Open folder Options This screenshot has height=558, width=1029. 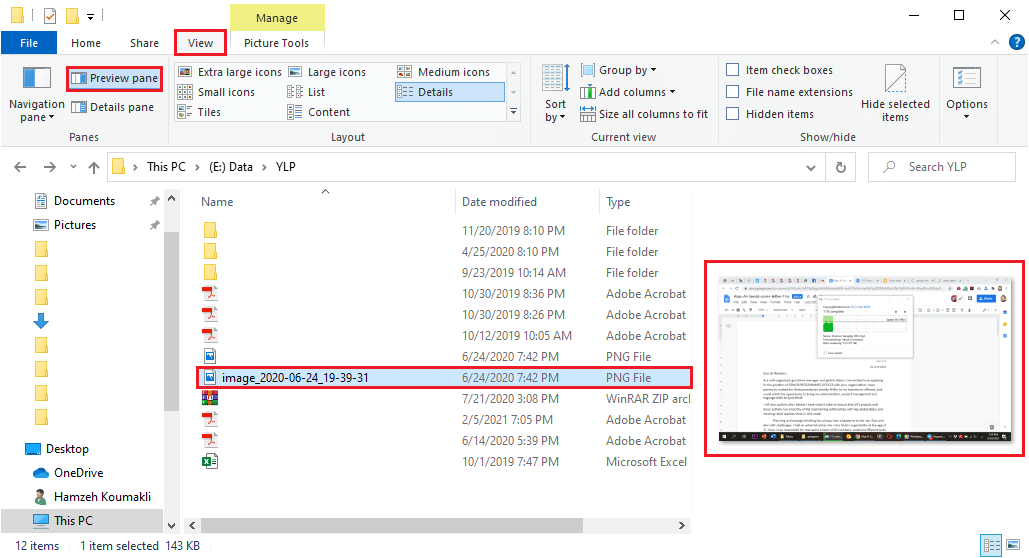point(966,93)
